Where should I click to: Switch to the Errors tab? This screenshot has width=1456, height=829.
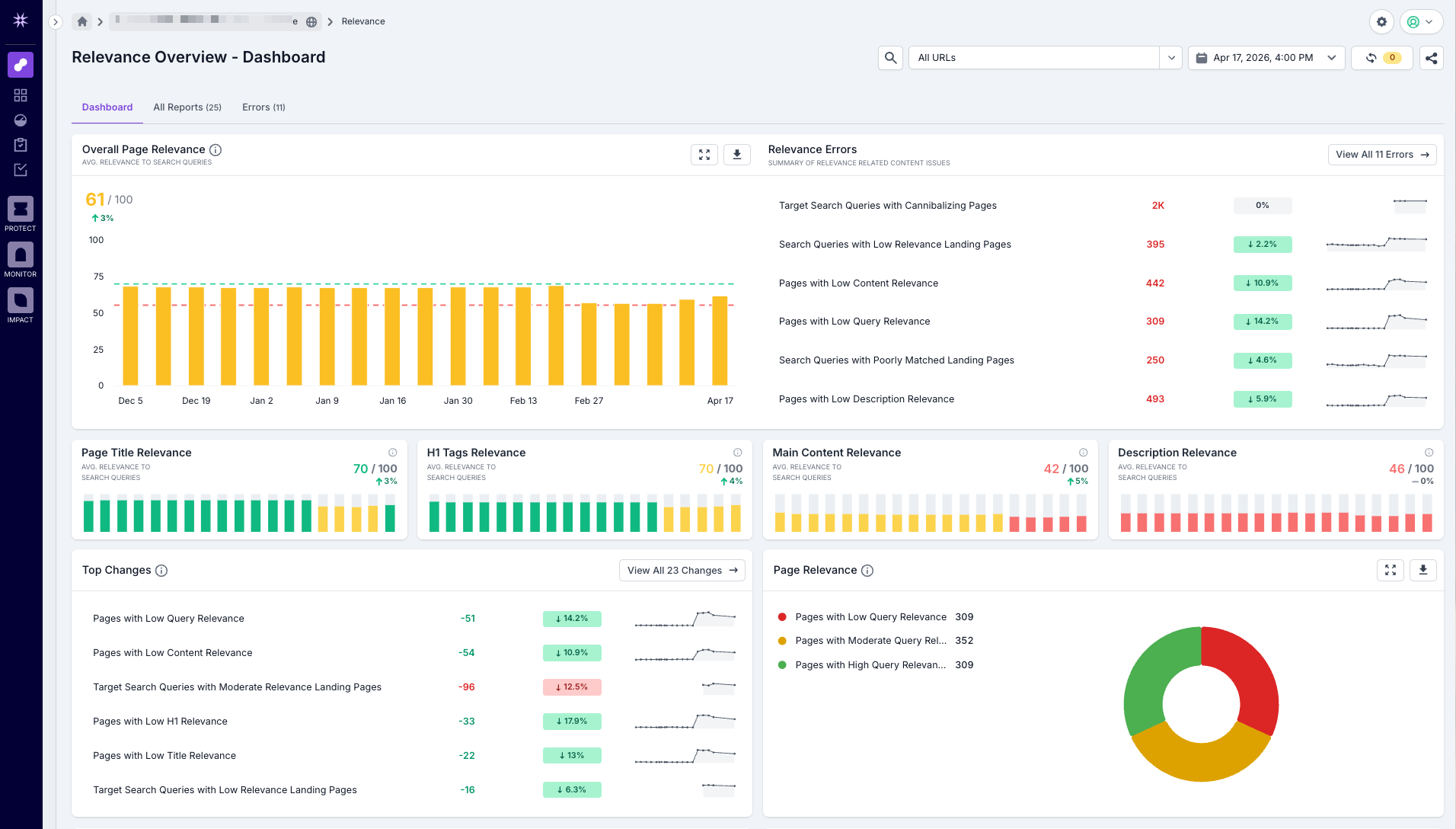263,107
